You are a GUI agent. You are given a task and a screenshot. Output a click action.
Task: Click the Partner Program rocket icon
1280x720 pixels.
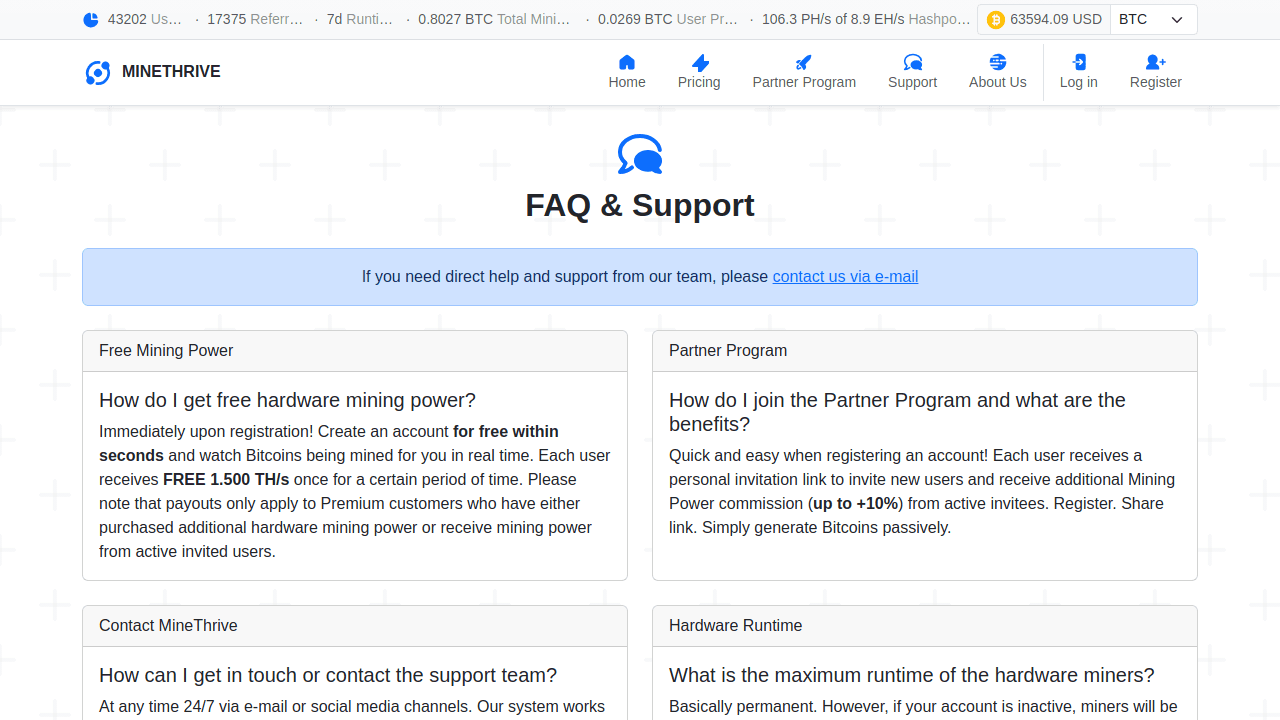click(x=803, y=62)
